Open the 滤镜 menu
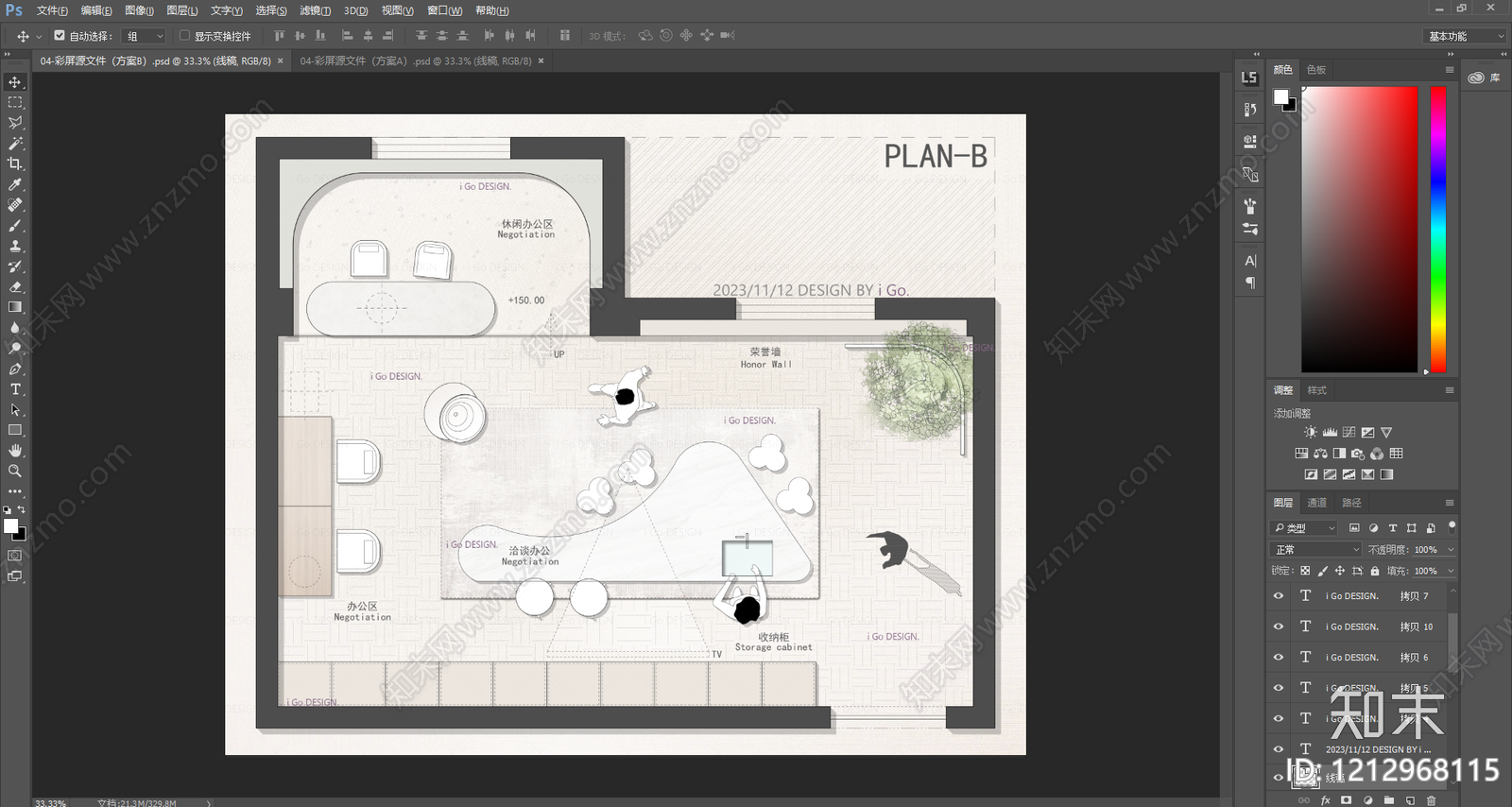Screen dimensions: 1512x807 (315, 10)
